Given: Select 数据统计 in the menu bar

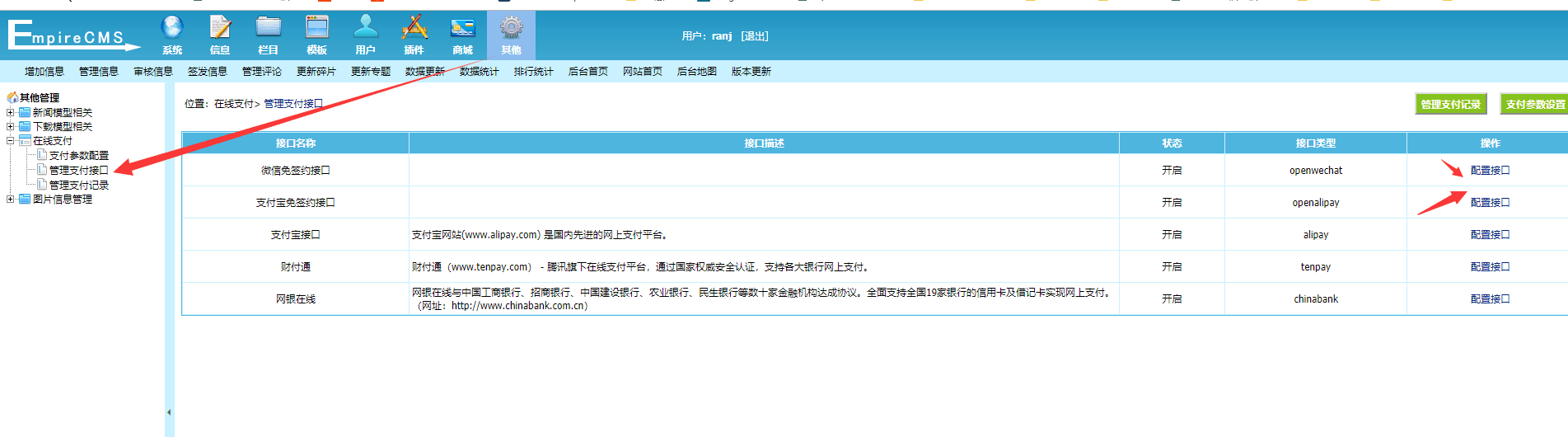Looking at the screenshot, I should (x=479, y=72).
